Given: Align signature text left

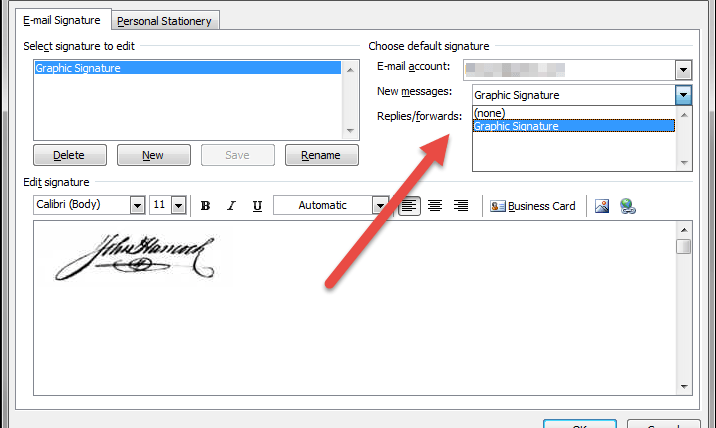Looking at the screenshot, I should pyautogui.click(x=409, y=206).
